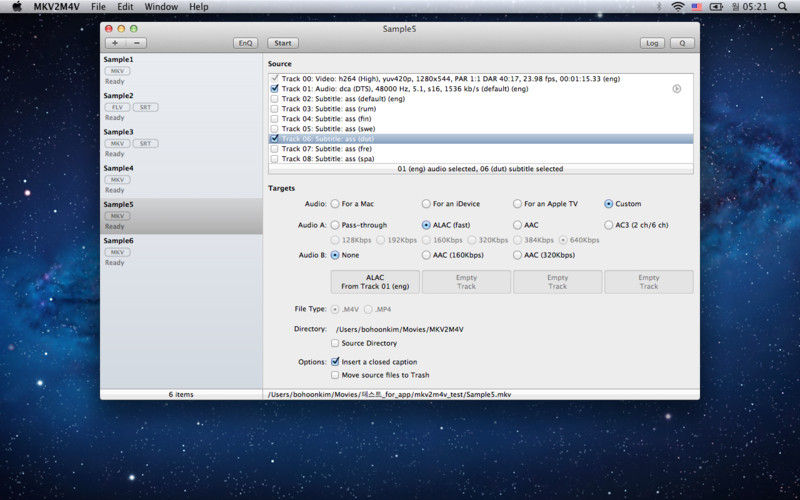Check Track 05 Subtitle ass (swe)

(274, 129)
